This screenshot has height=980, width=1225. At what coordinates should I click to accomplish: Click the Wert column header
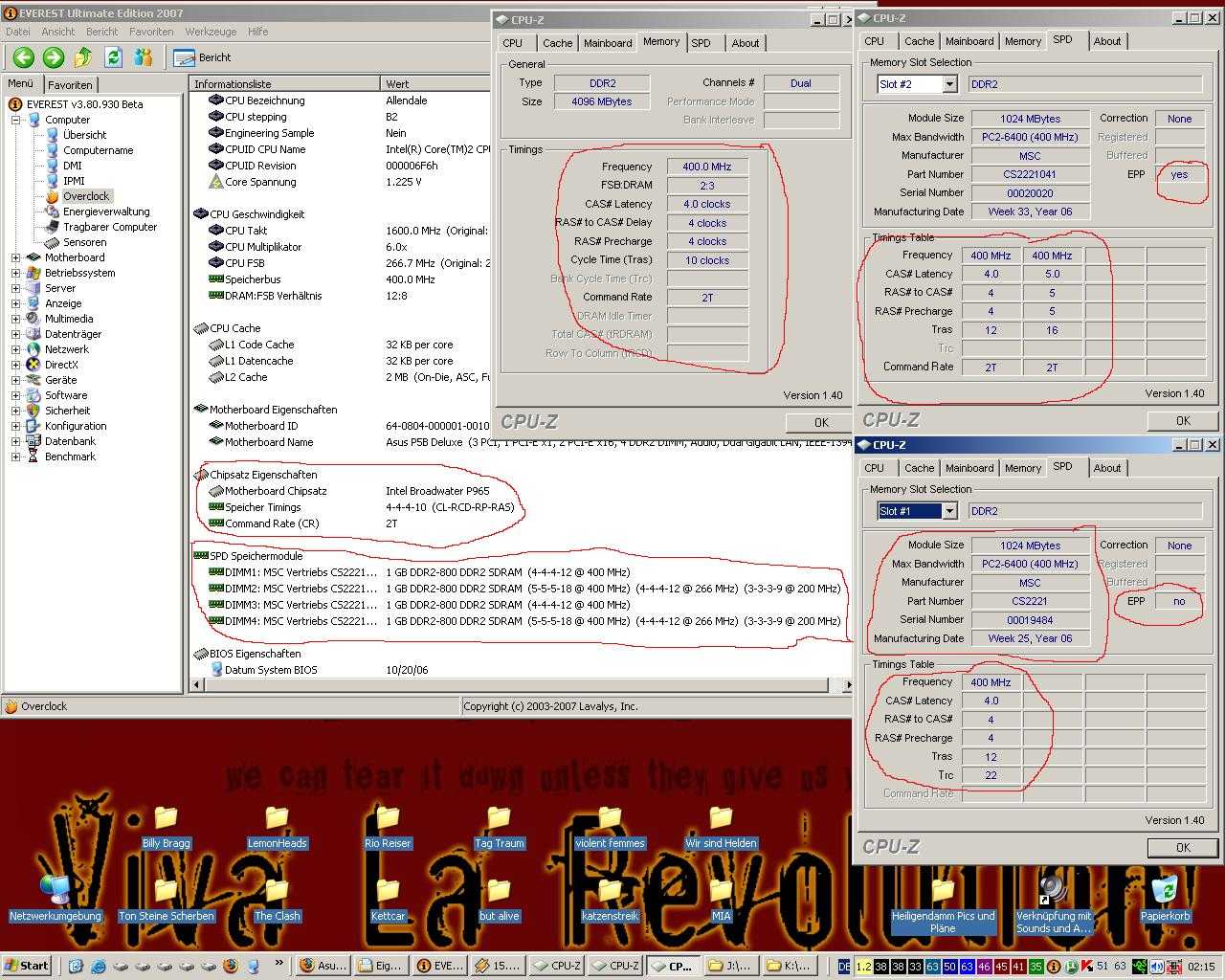tap(435, 84)
